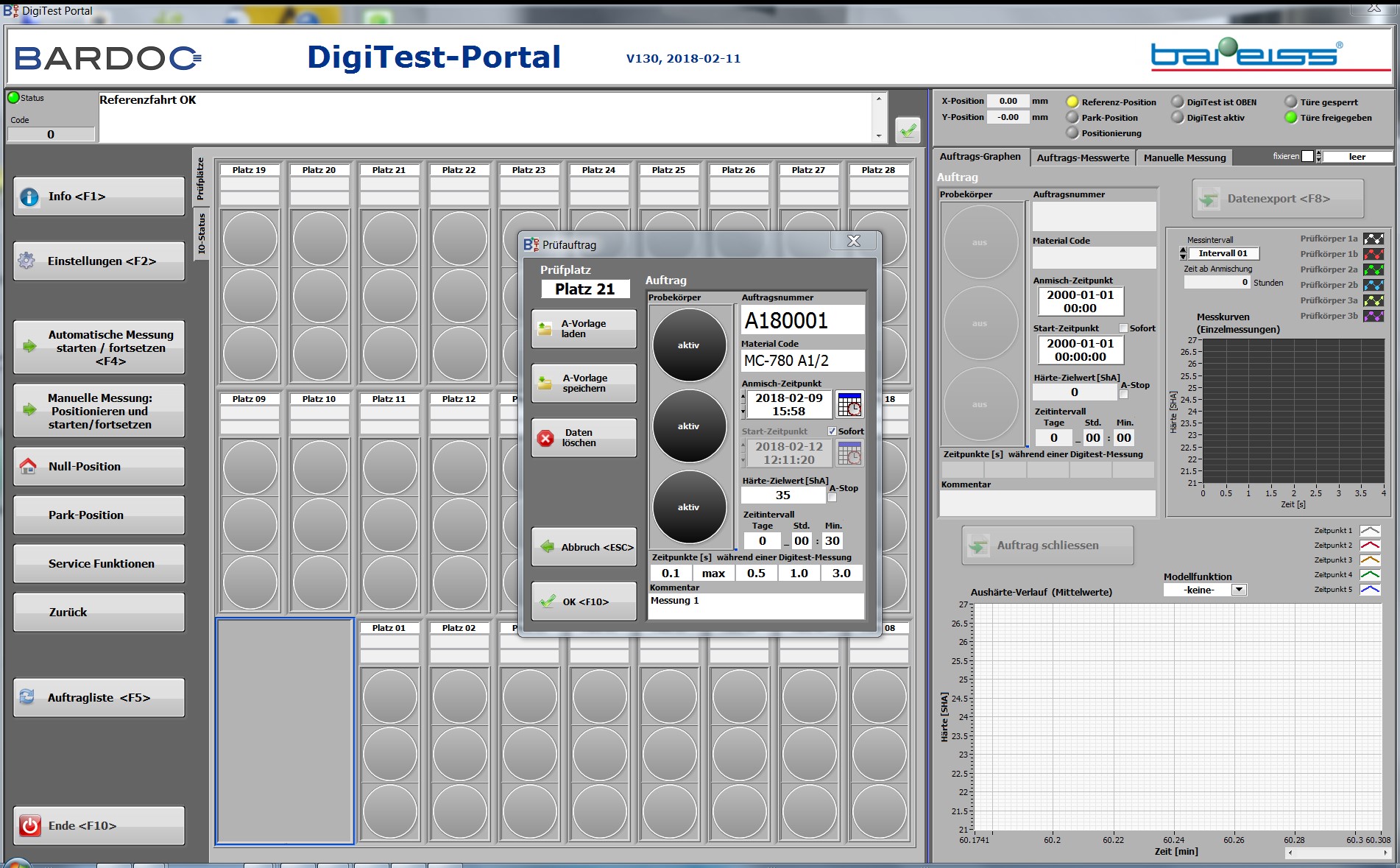Confirm Prüfauftrag with OK <F10>
The image size is (1400, 868).
click(x=584, y=601)
